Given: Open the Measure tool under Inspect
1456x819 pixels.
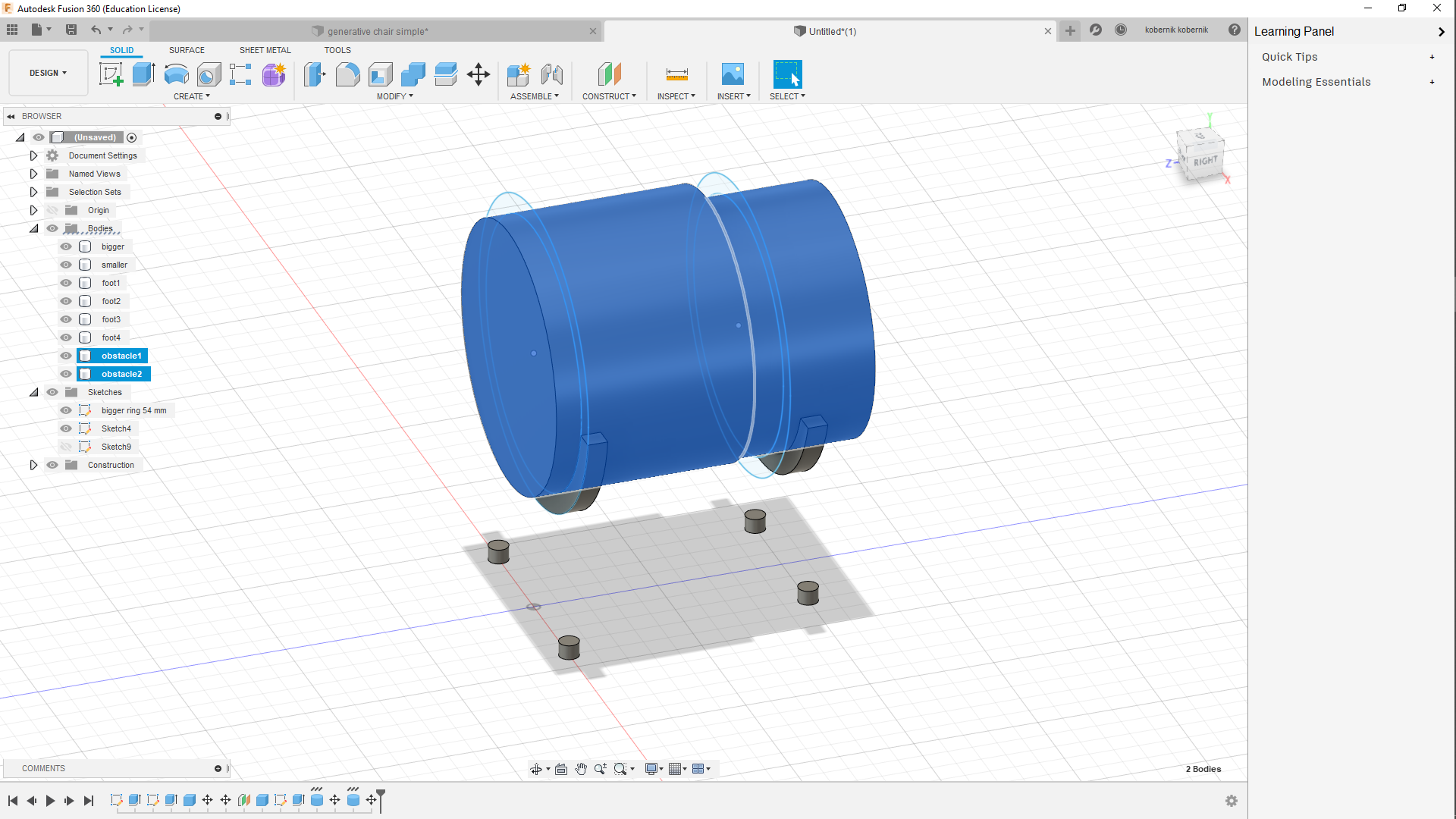Looking at the screenshot, I should point(676,74).
